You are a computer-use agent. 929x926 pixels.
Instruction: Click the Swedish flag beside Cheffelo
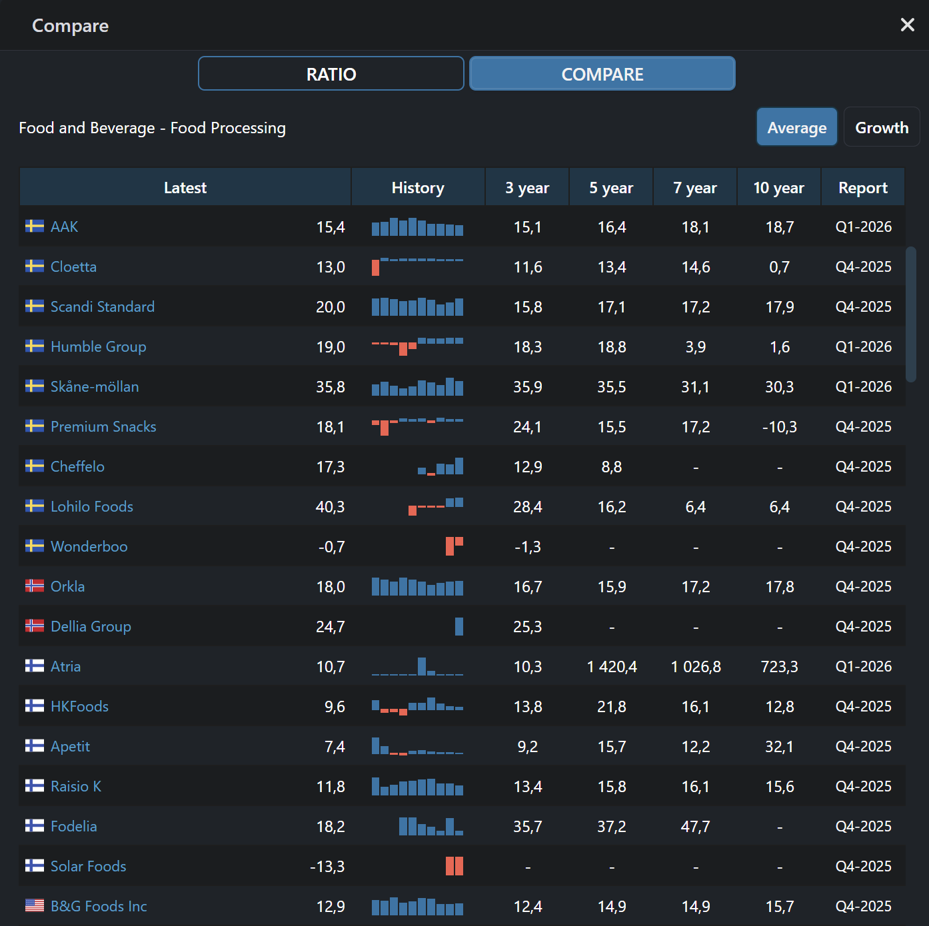pos(34,466)
